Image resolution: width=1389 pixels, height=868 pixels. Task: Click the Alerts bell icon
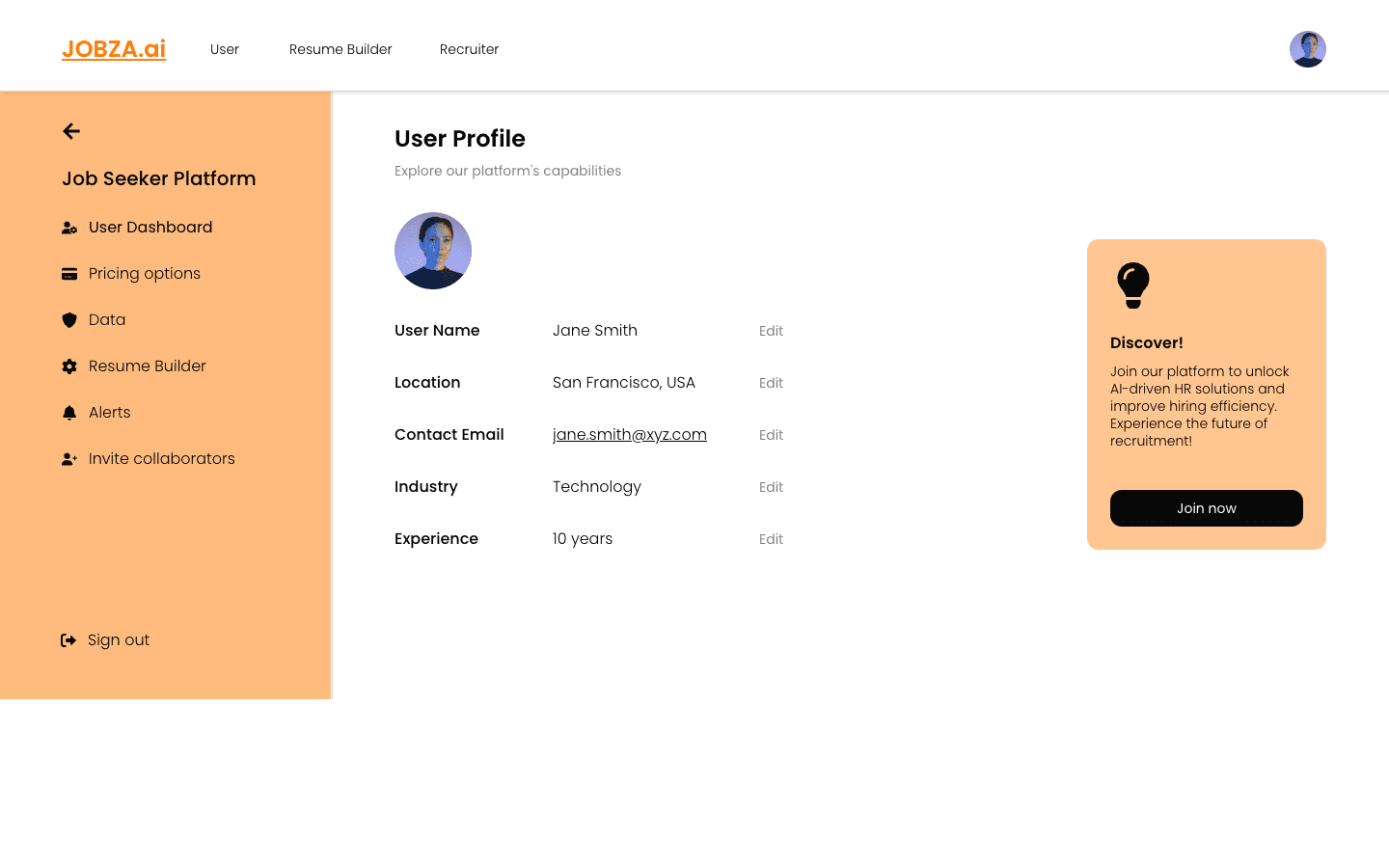(69, 413)
